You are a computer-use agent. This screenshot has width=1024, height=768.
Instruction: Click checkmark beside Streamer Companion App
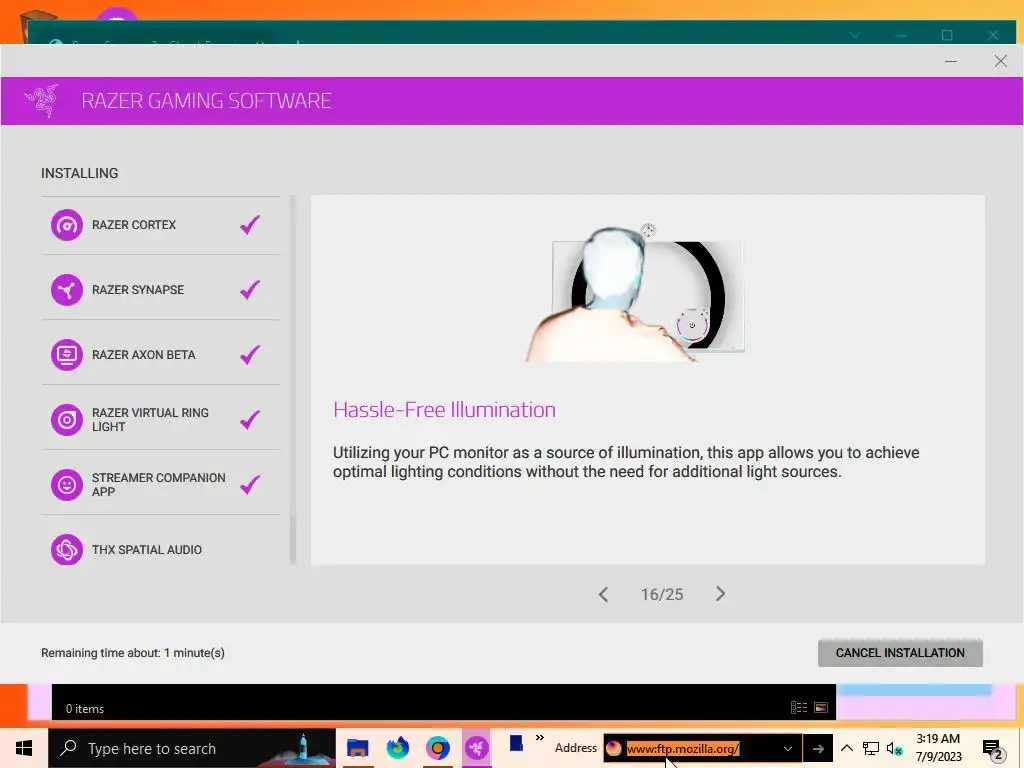[x=250, y=485]
